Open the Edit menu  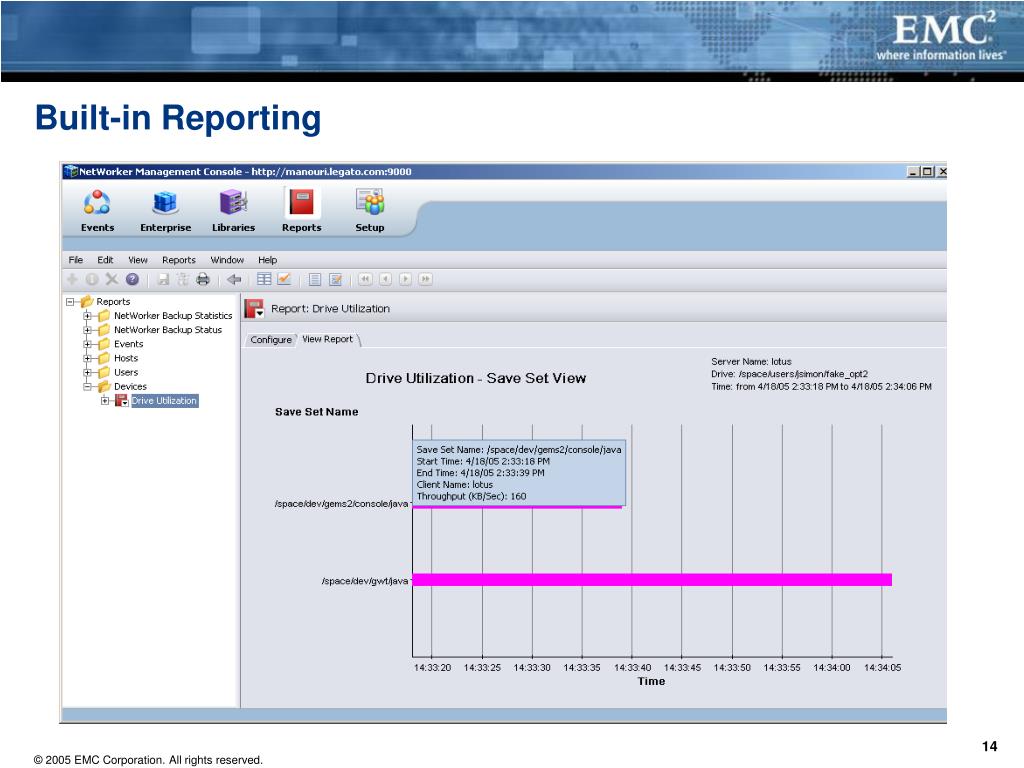click(105, 260)
